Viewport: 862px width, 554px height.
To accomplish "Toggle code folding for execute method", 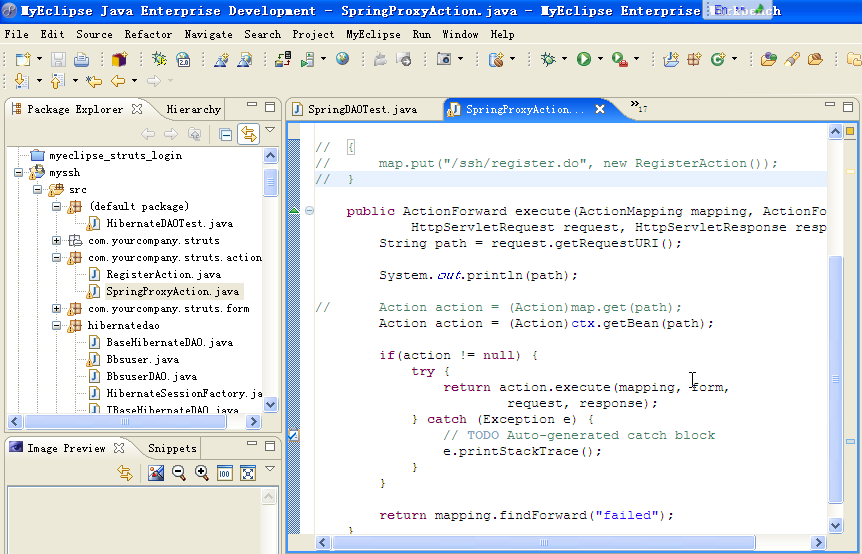I will pyautogui.click(x=310, y=210).
